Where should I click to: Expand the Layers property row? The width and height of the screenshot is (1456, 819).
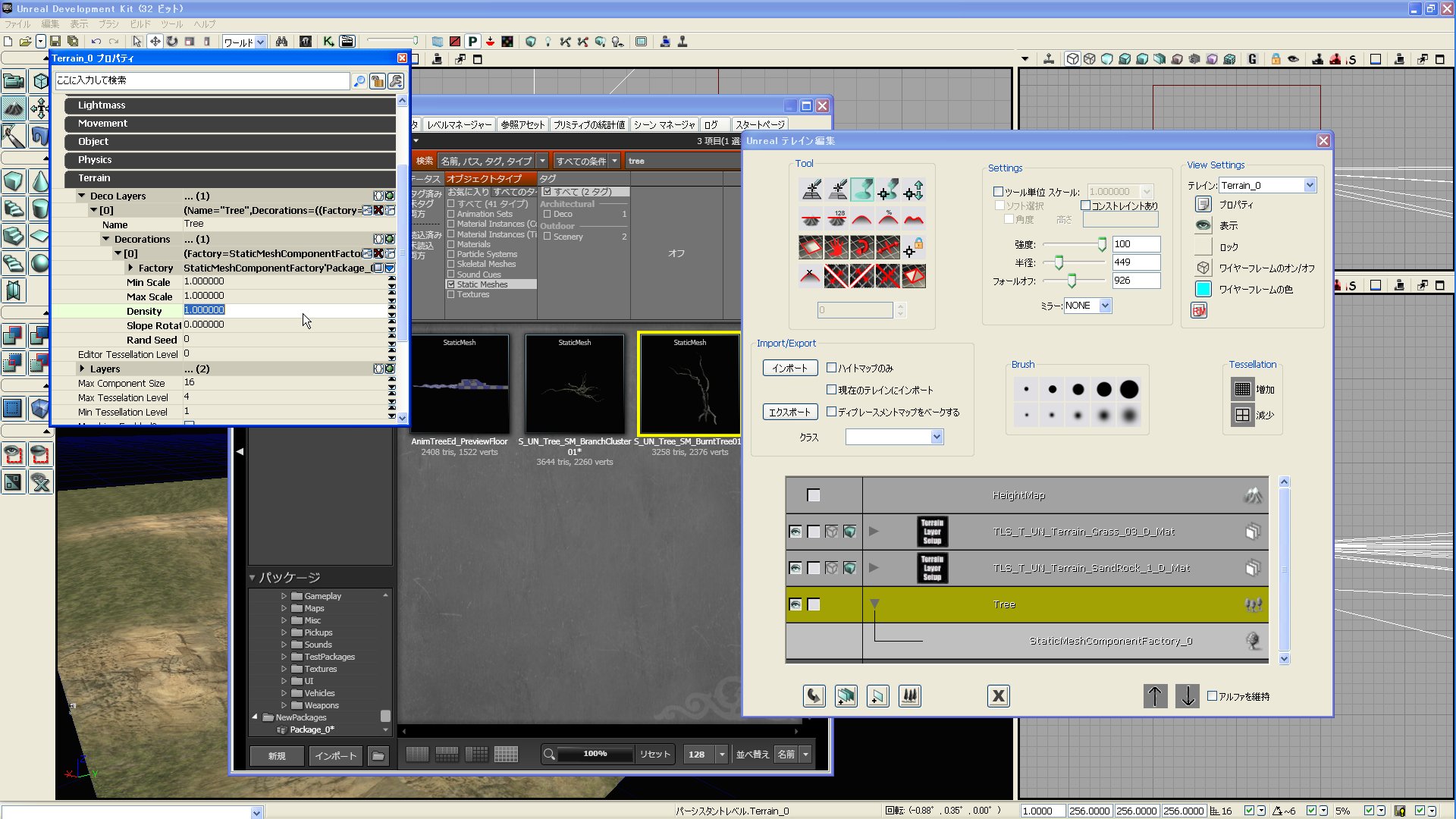(x=82, y=369)
